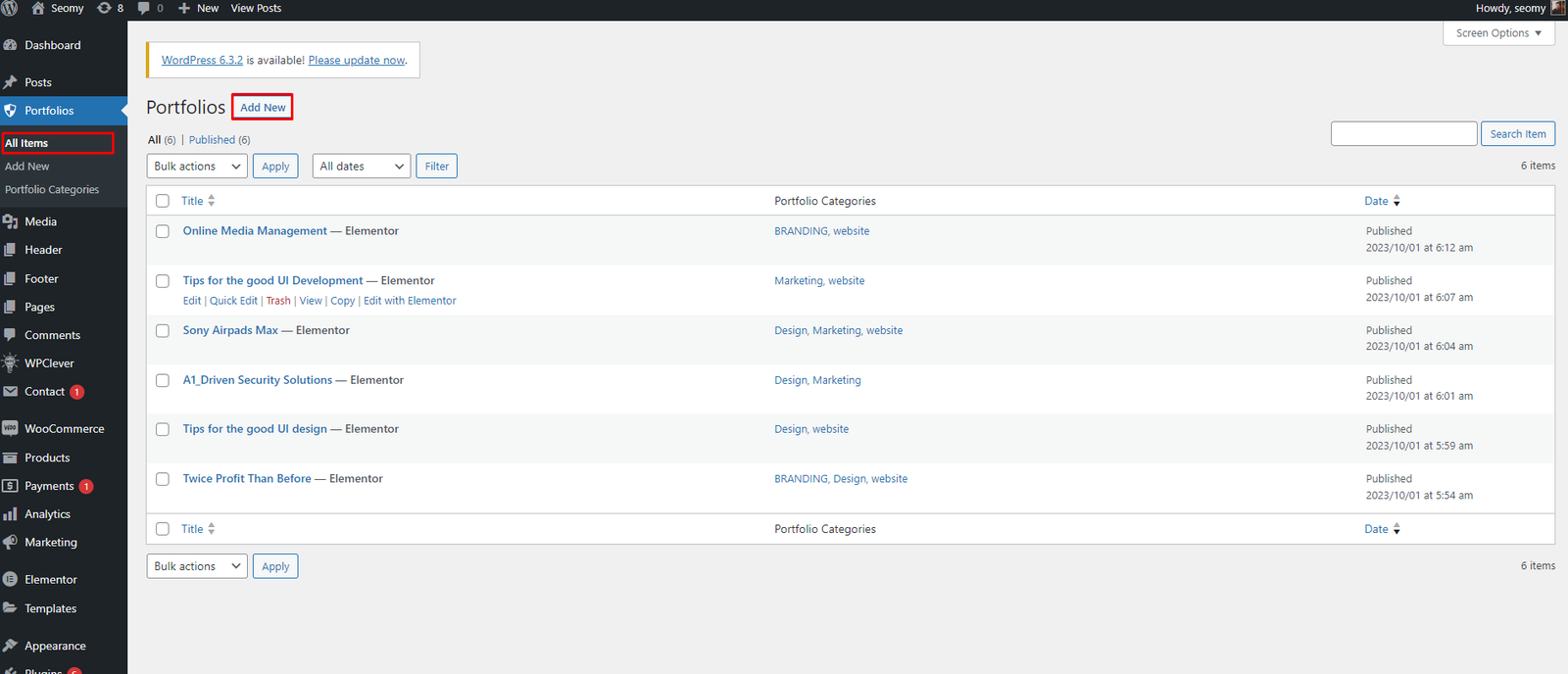Click Trash link under Tips UI Development
This screenshot has height=674, width=1568.
pos(278,301)
